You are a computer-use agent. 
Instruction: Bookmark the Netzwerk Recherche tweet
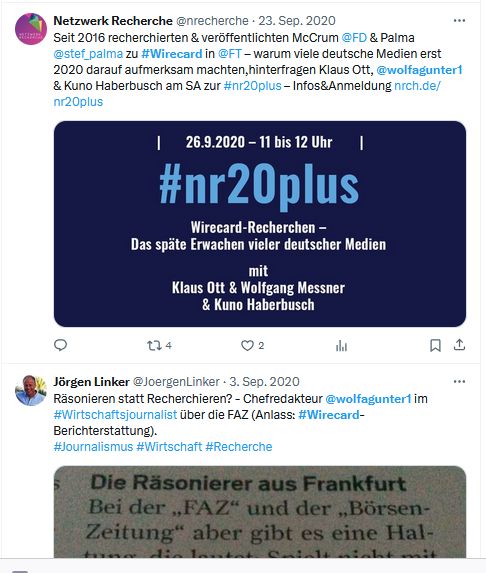(435, 345)
